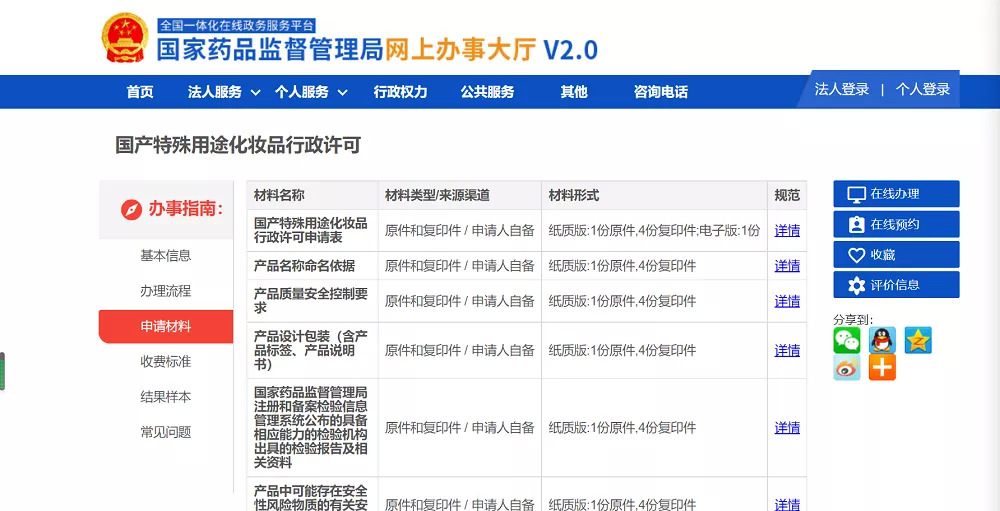Click the 规范 column header
1000x511 pixels.
pos(787,195)
